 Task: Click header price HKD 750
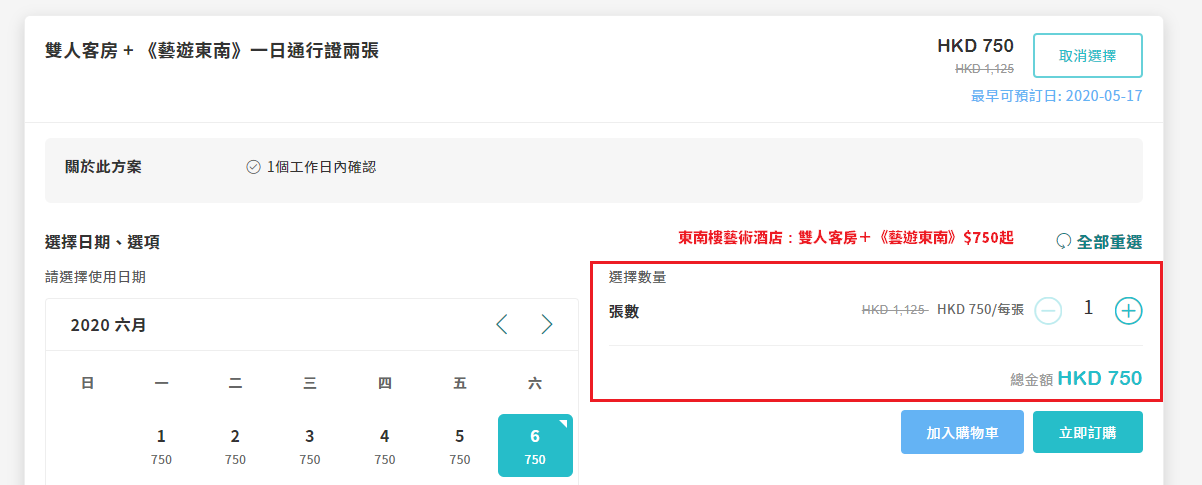coord(975,45)
